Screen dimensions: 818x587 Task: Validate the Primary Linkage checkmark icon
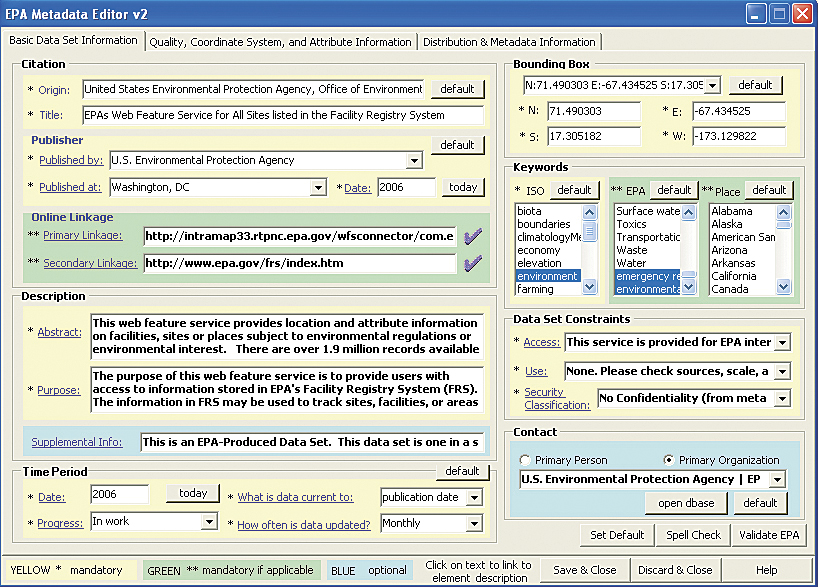click(x=473, y=236)
